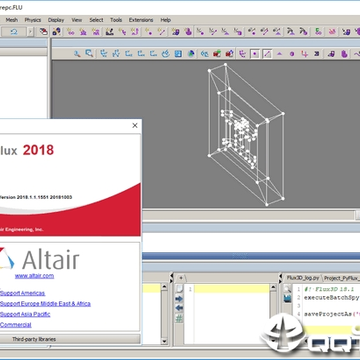
Task: Toggle volume display purple dot button
Action: click(292, 54)
